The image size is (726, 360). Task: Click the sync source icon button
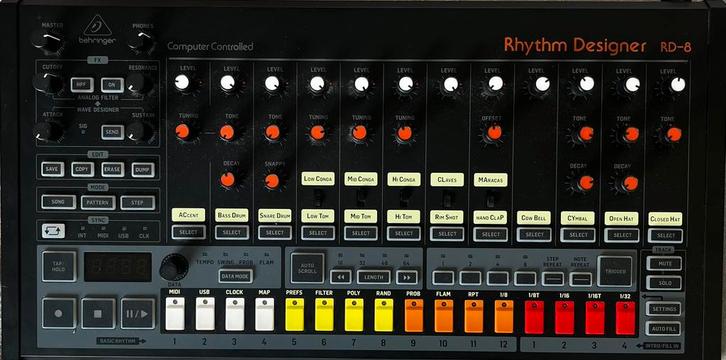pyautogui.click(x=53, y=230)
